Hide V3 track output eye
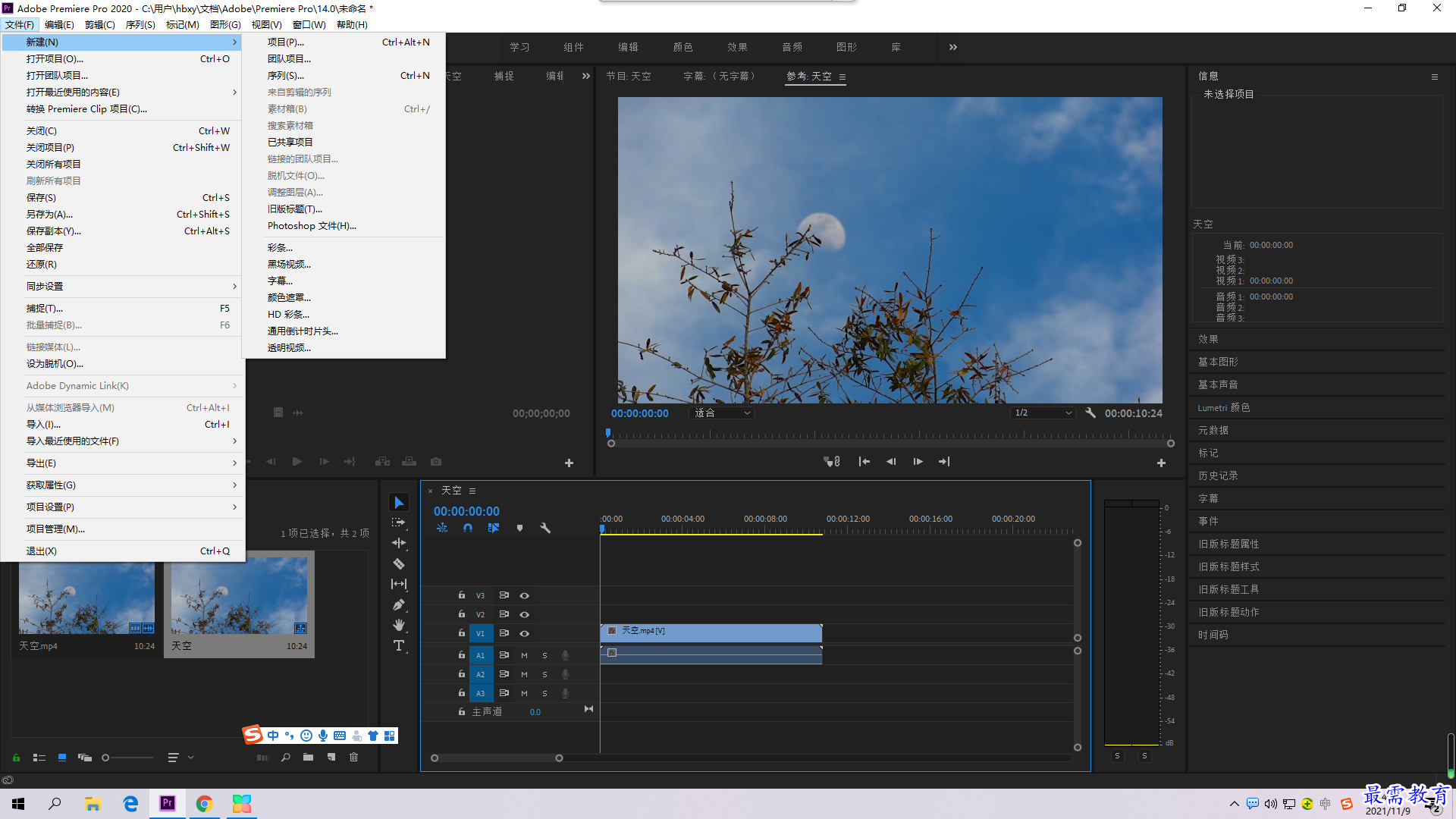This screenshot has width=1456, height=819. click(x=524, y=595)
